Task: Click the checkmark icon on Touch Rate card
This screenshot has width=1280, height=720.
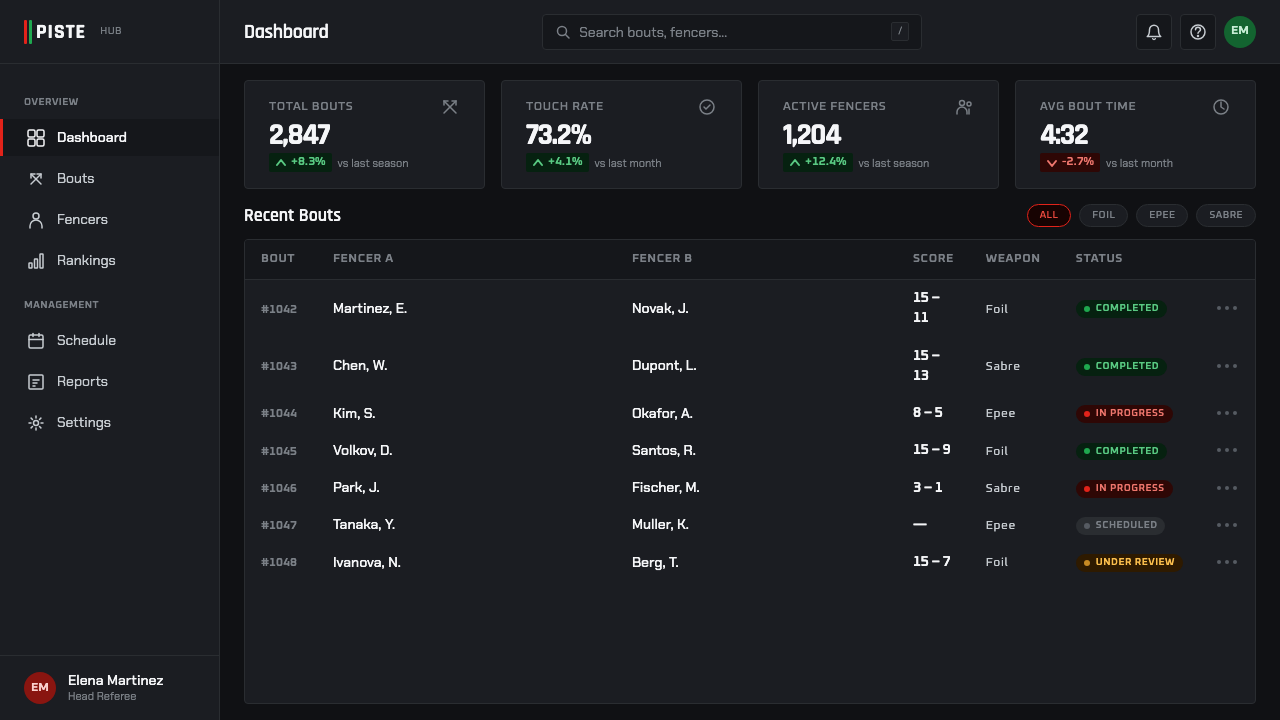Action: tap(707, 107)
